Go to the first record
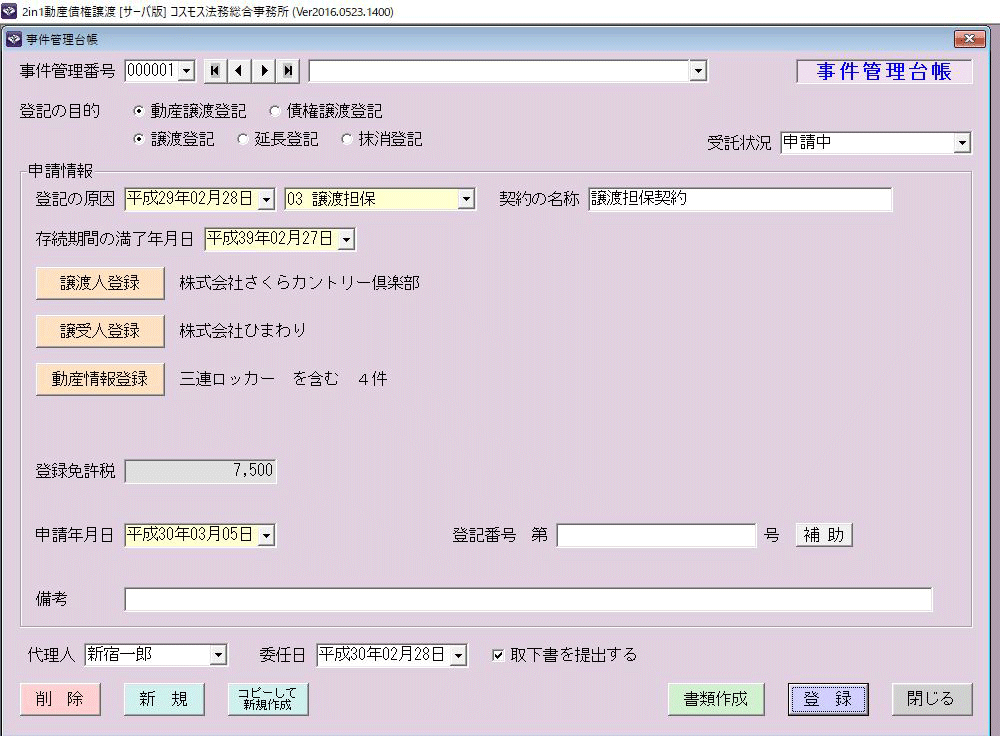Screen dimensions: 1000x736 point(215,71)
